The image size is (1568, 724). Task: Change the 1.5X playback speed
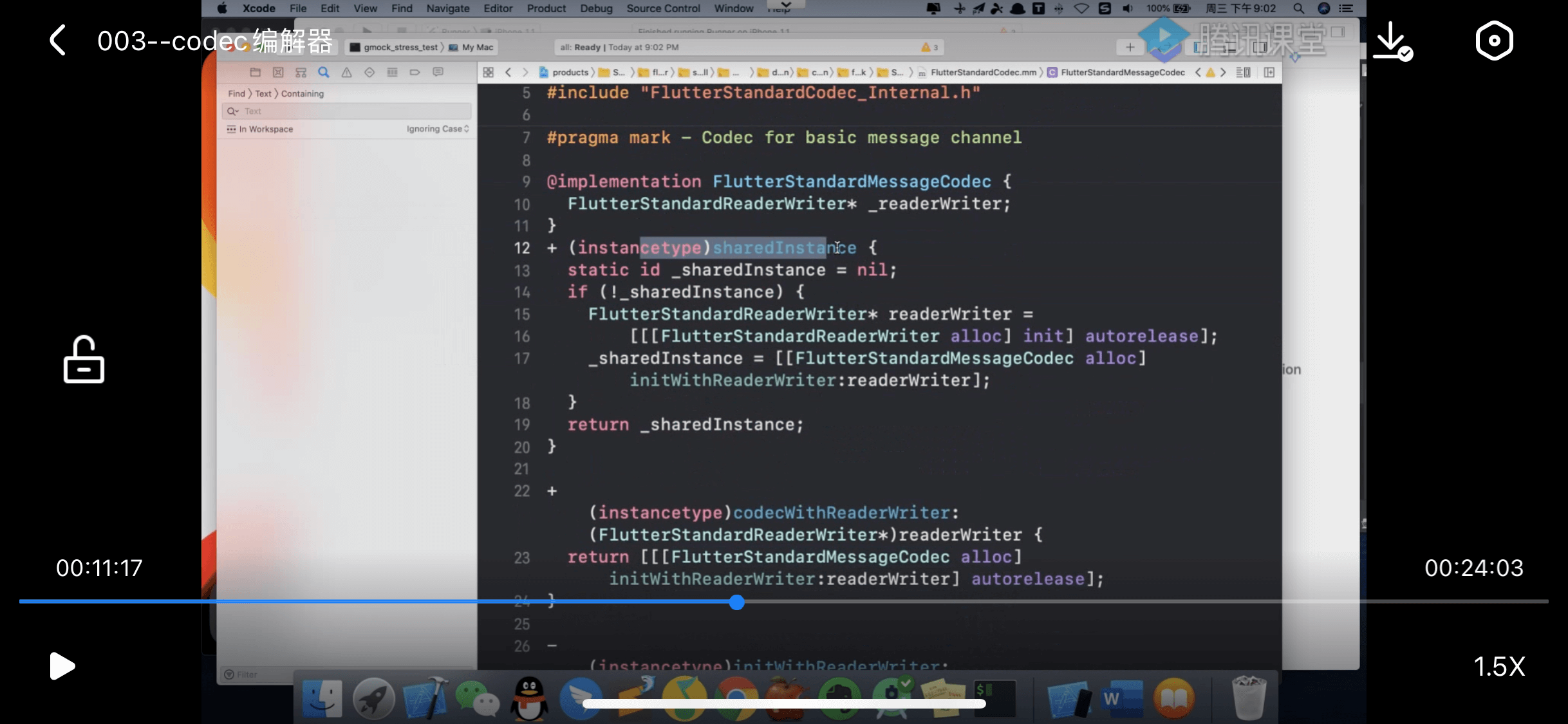[1499, 667]
